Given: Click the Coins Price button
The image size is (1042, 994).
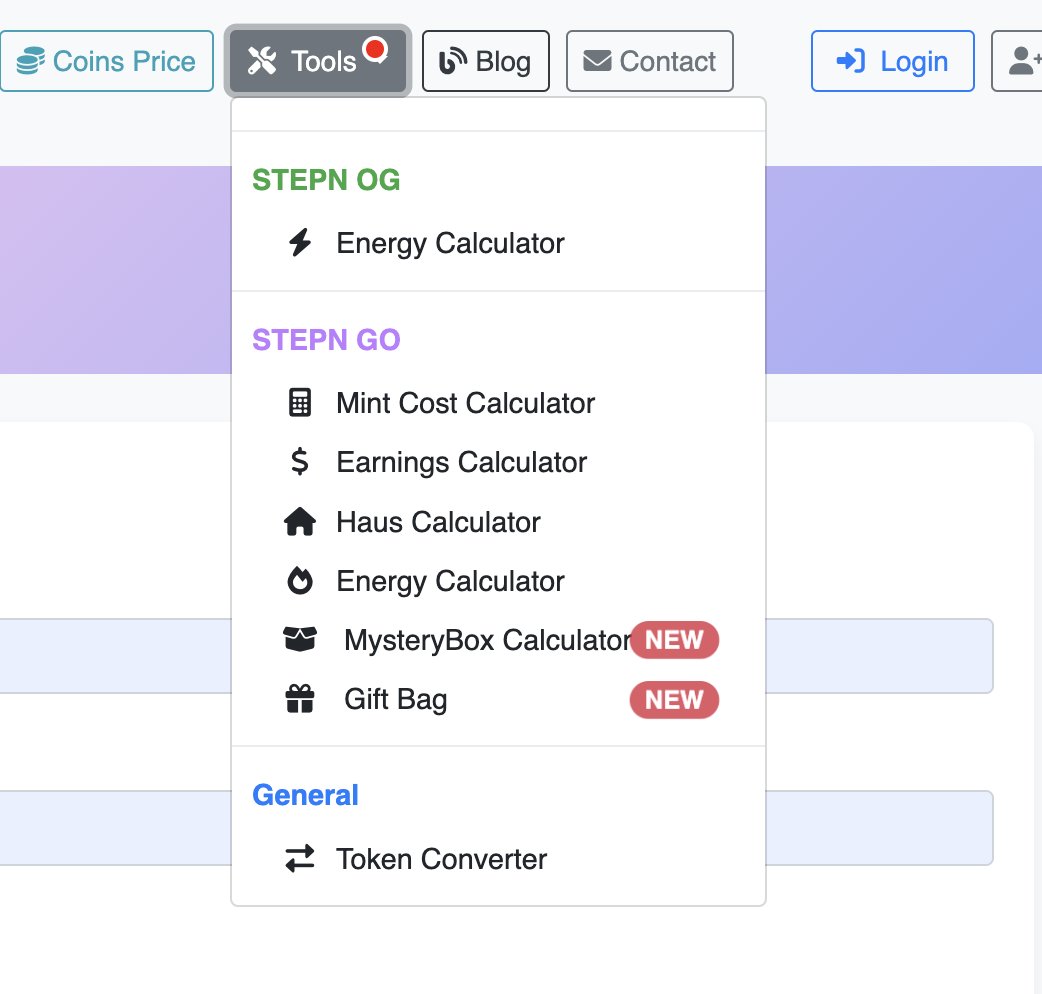Looking at the screenshot, I should coord(106,62).
